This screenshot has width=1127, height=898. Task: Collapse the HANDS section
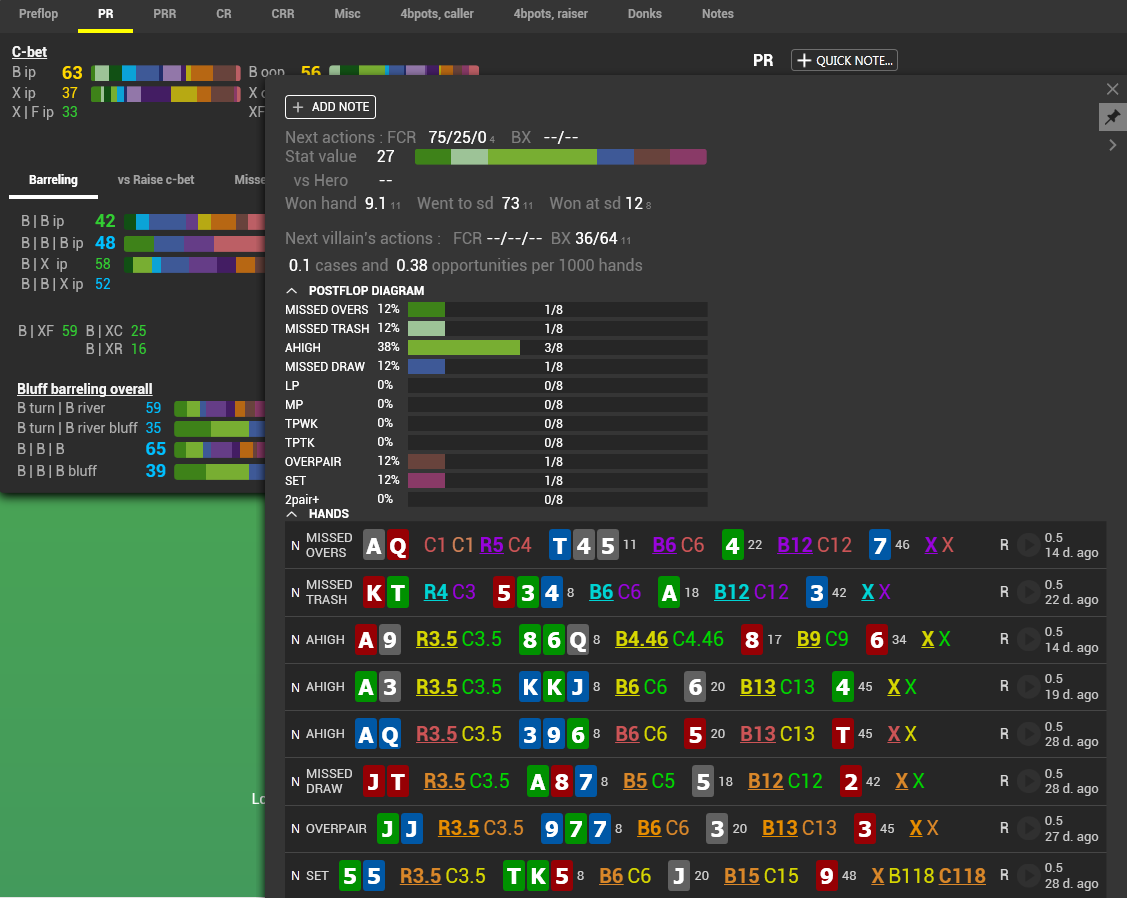coord(292,514)
